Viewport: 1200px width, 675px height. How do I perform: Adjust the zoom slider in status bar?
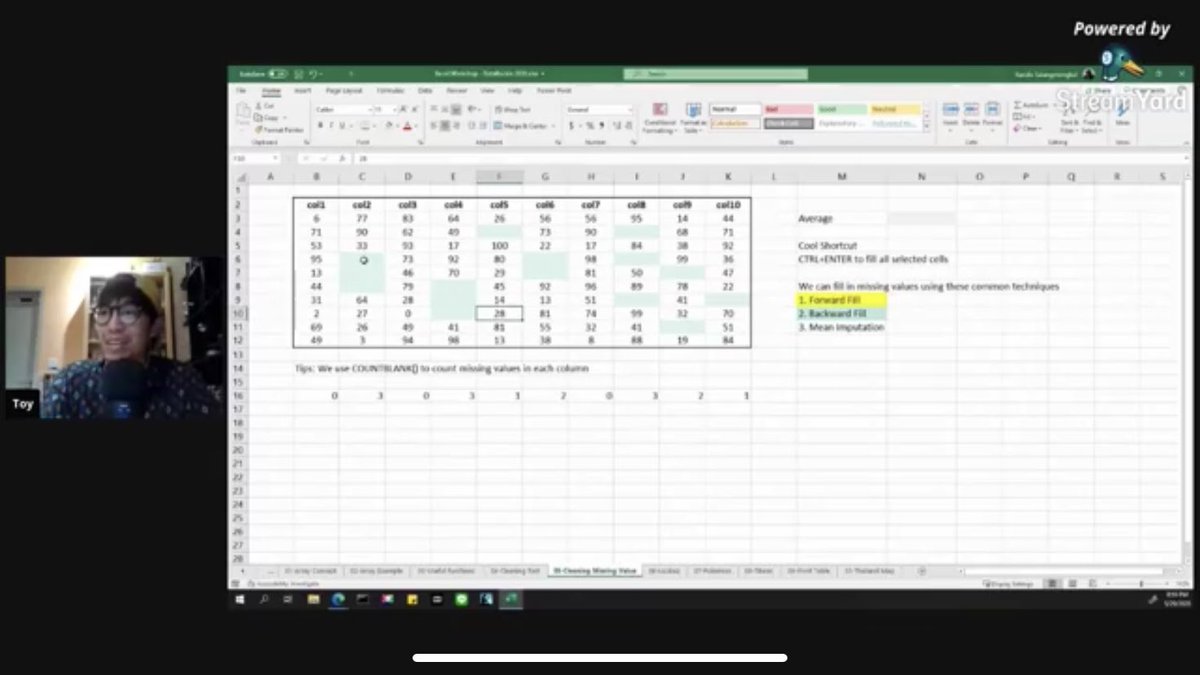(1141, 584)
